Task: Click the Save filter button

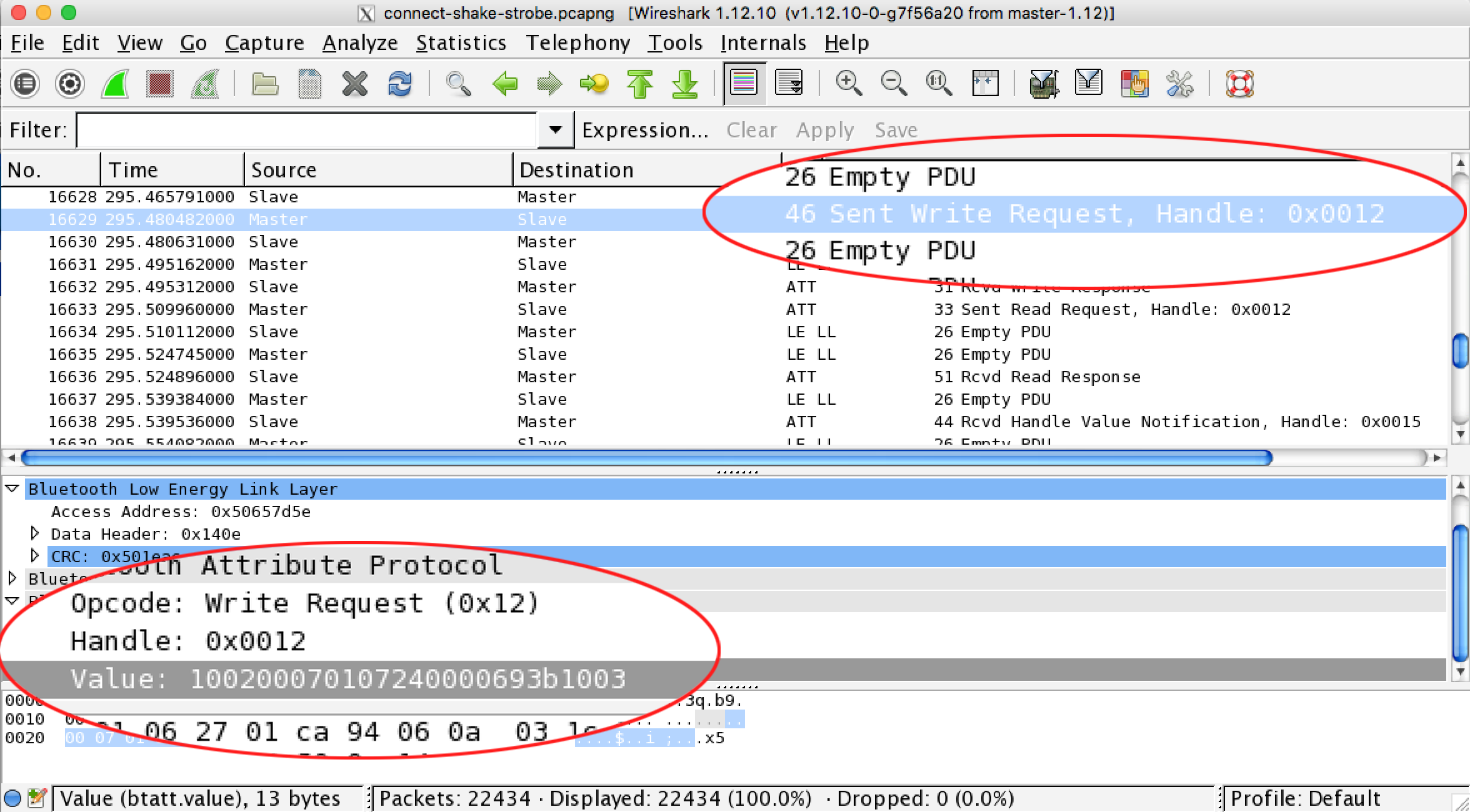Action: coord(896,130)
